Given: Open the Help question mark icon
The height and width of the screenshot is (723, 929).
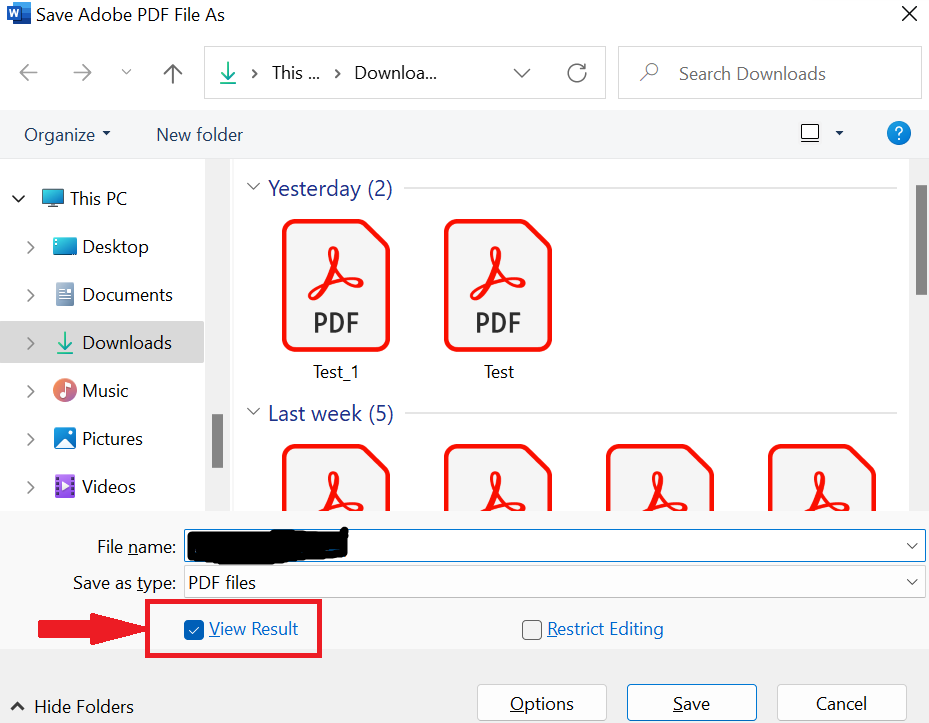Looking at the screenshot, I should pos(898,132).
